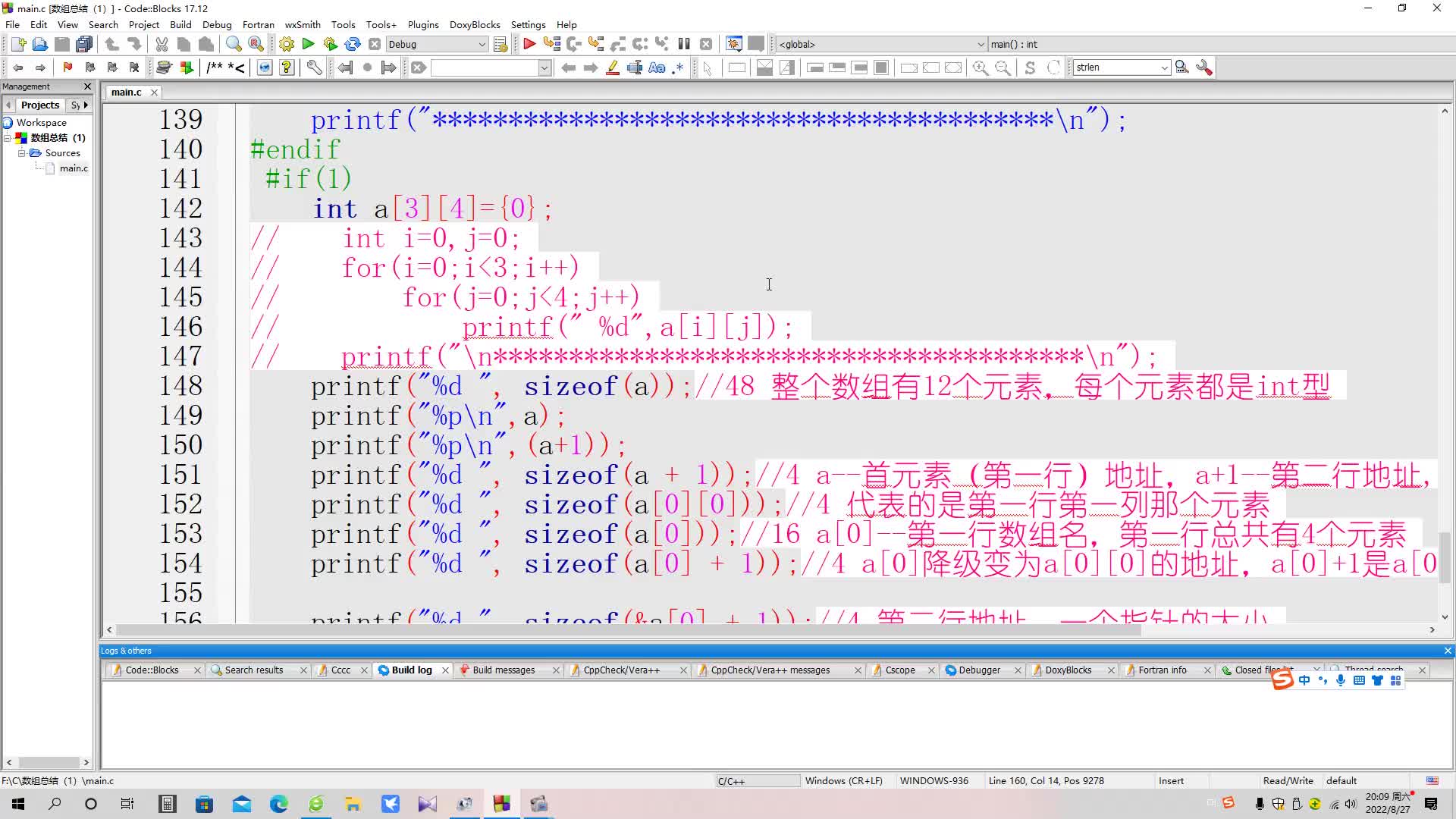Viewport: 1456px width, 819px height.
Task: Switch to Debugger log tab
Action: (x=980, y=670)
